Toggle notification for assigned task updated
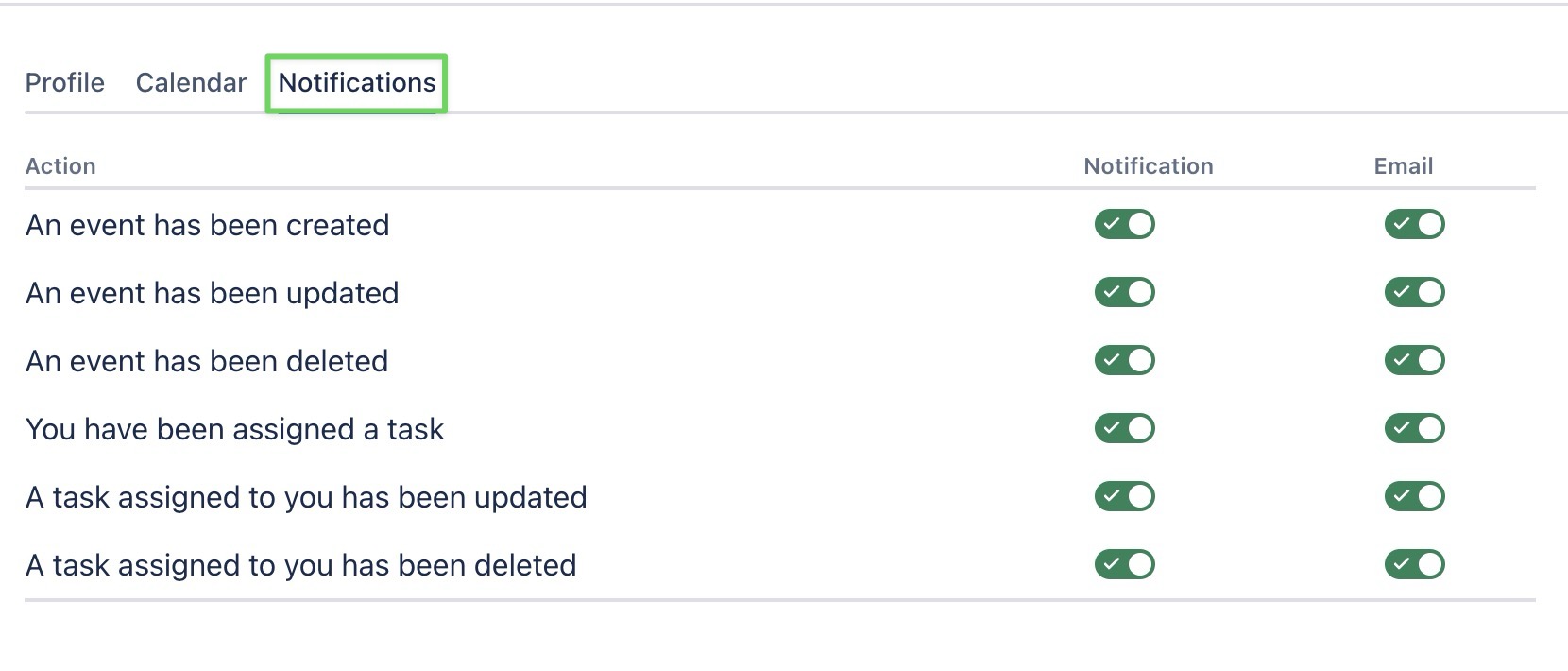 (1124, 497)
